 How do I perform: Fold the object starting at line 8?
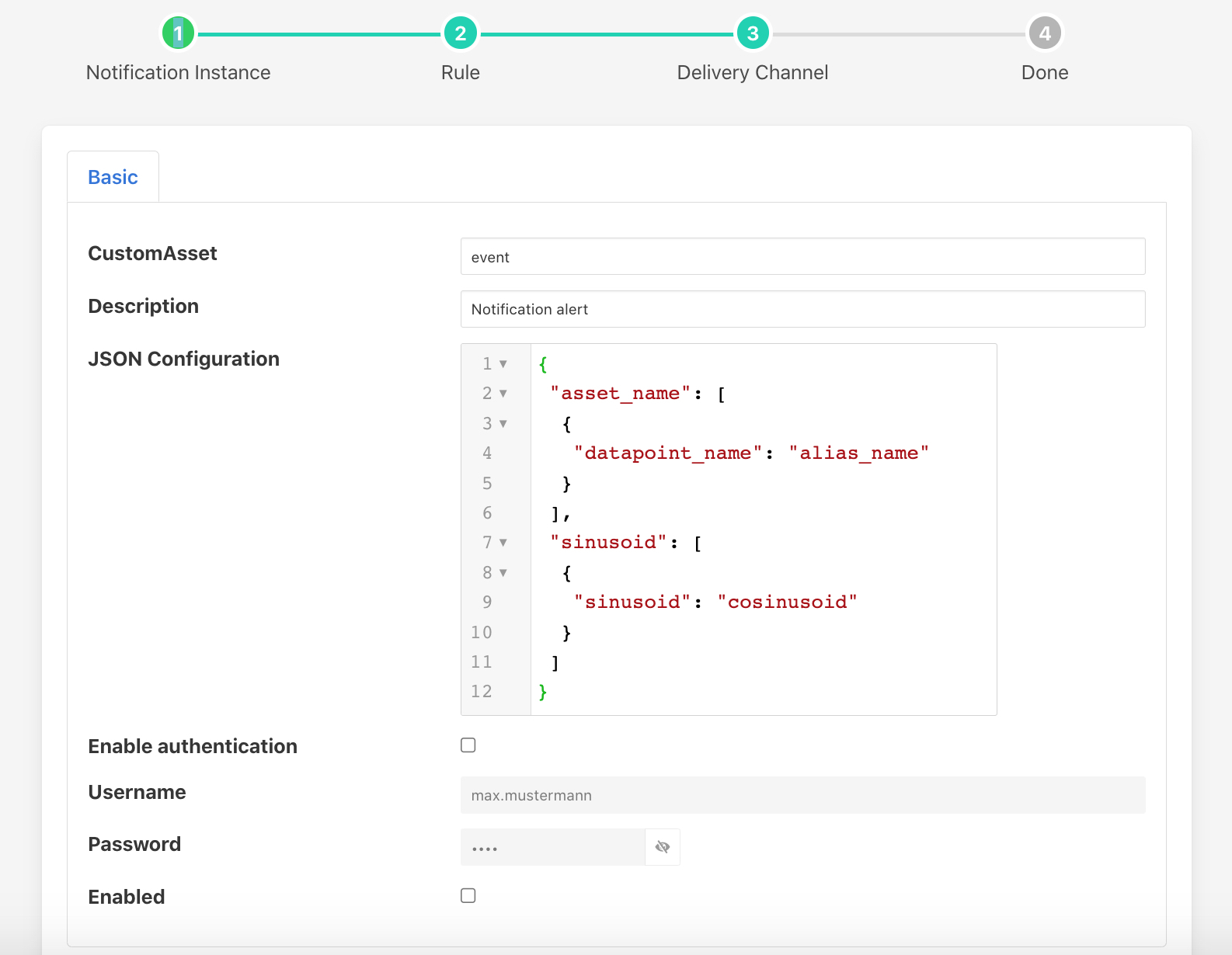[503, 573]
